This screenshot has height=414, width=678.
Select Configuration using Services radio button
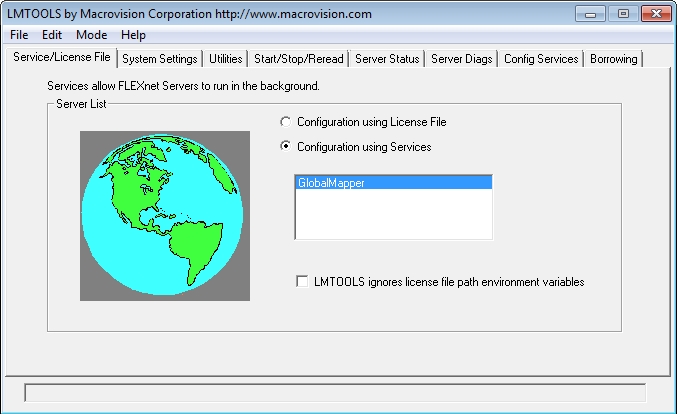287,147
